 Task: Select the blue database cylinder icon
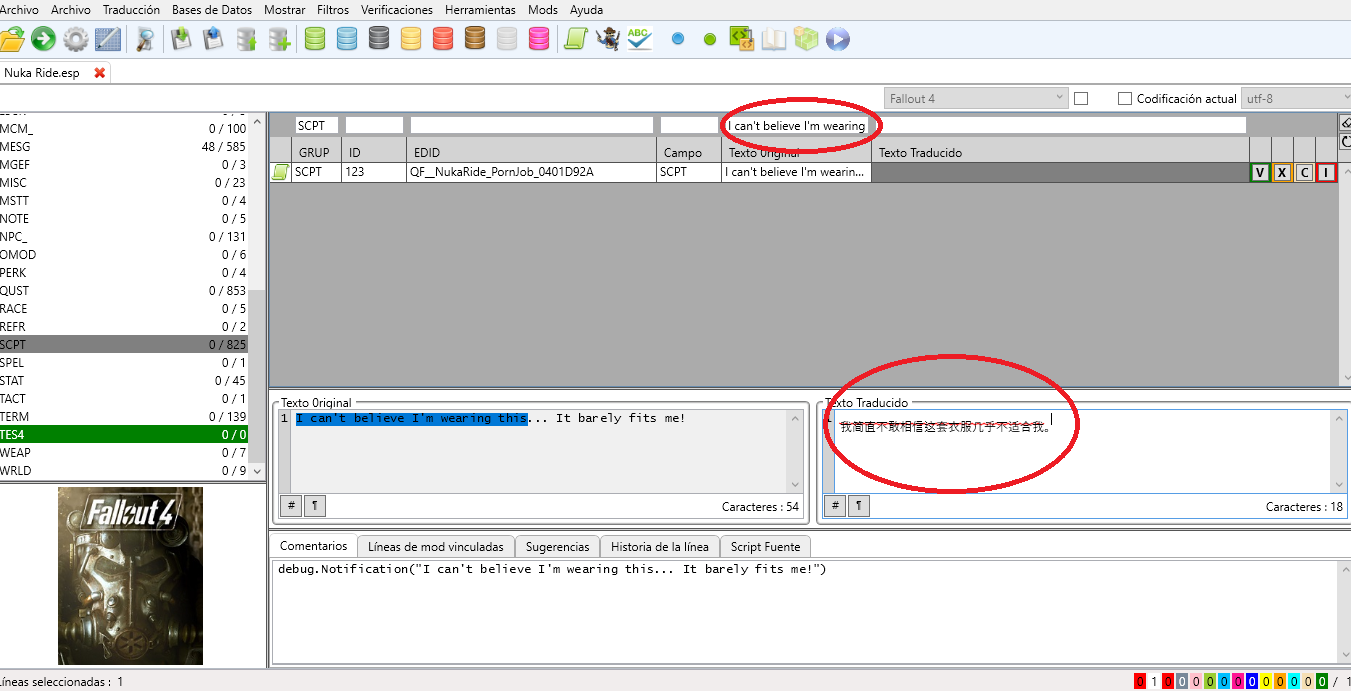coord(347,39)
